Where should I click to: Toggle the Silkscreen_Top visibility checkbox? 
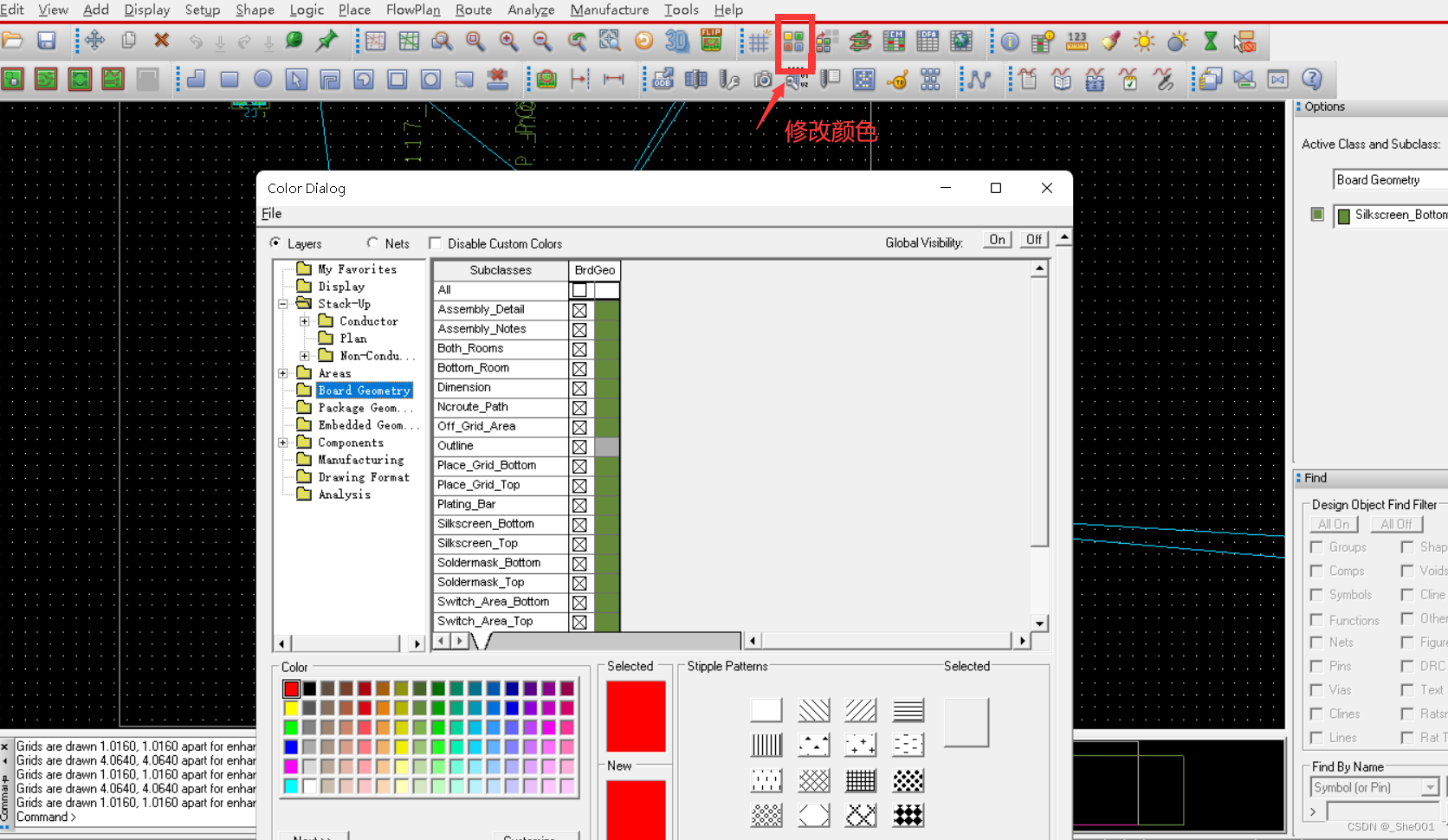[579, 544]
